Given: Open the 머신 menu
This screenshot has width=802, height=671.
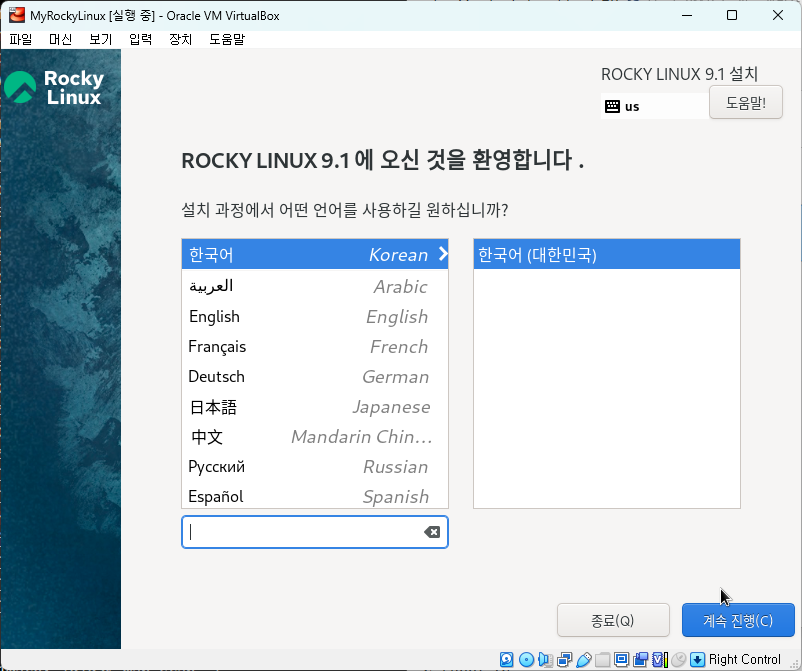Looking at the screenshot, I should [60, 39].
